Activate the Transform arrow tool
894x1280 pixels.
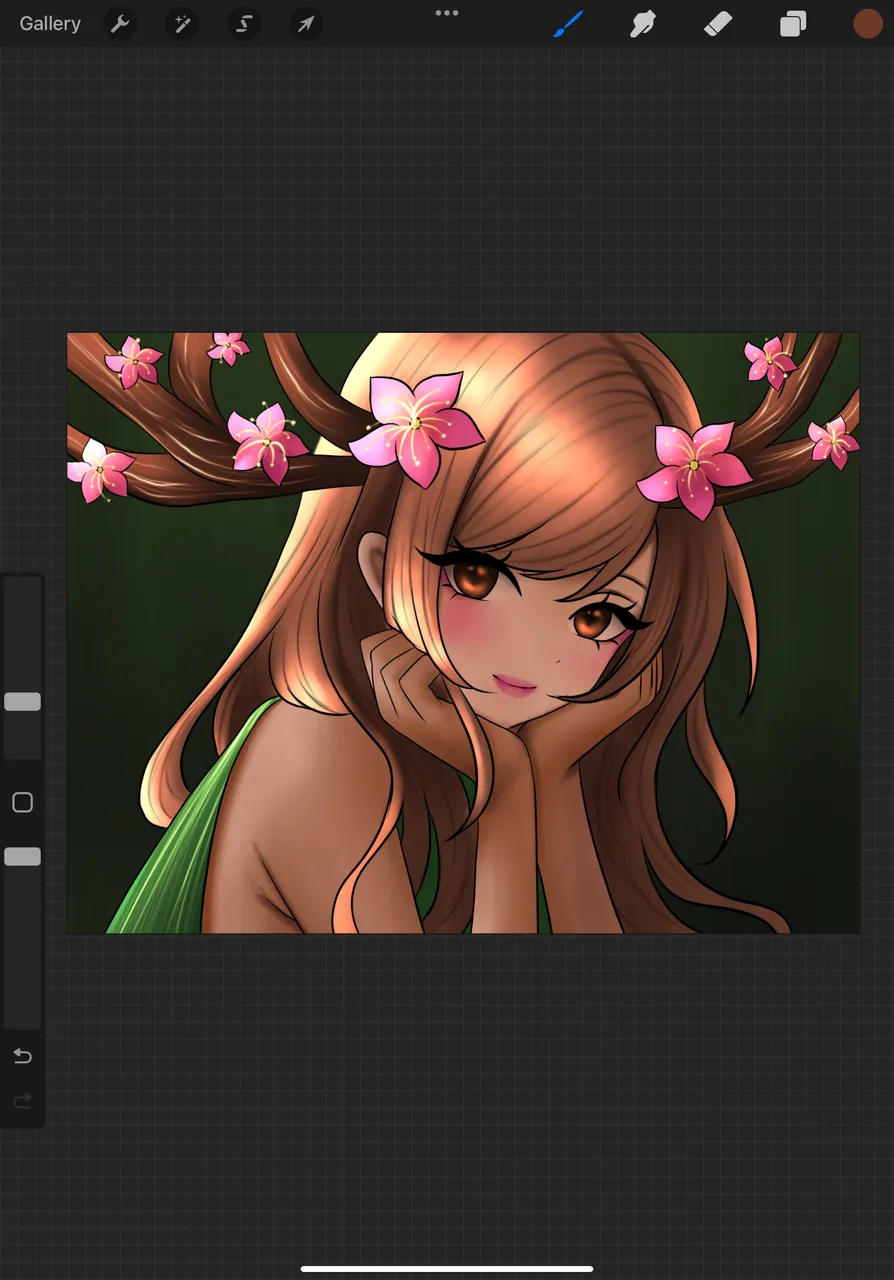[x=306, y=24]
